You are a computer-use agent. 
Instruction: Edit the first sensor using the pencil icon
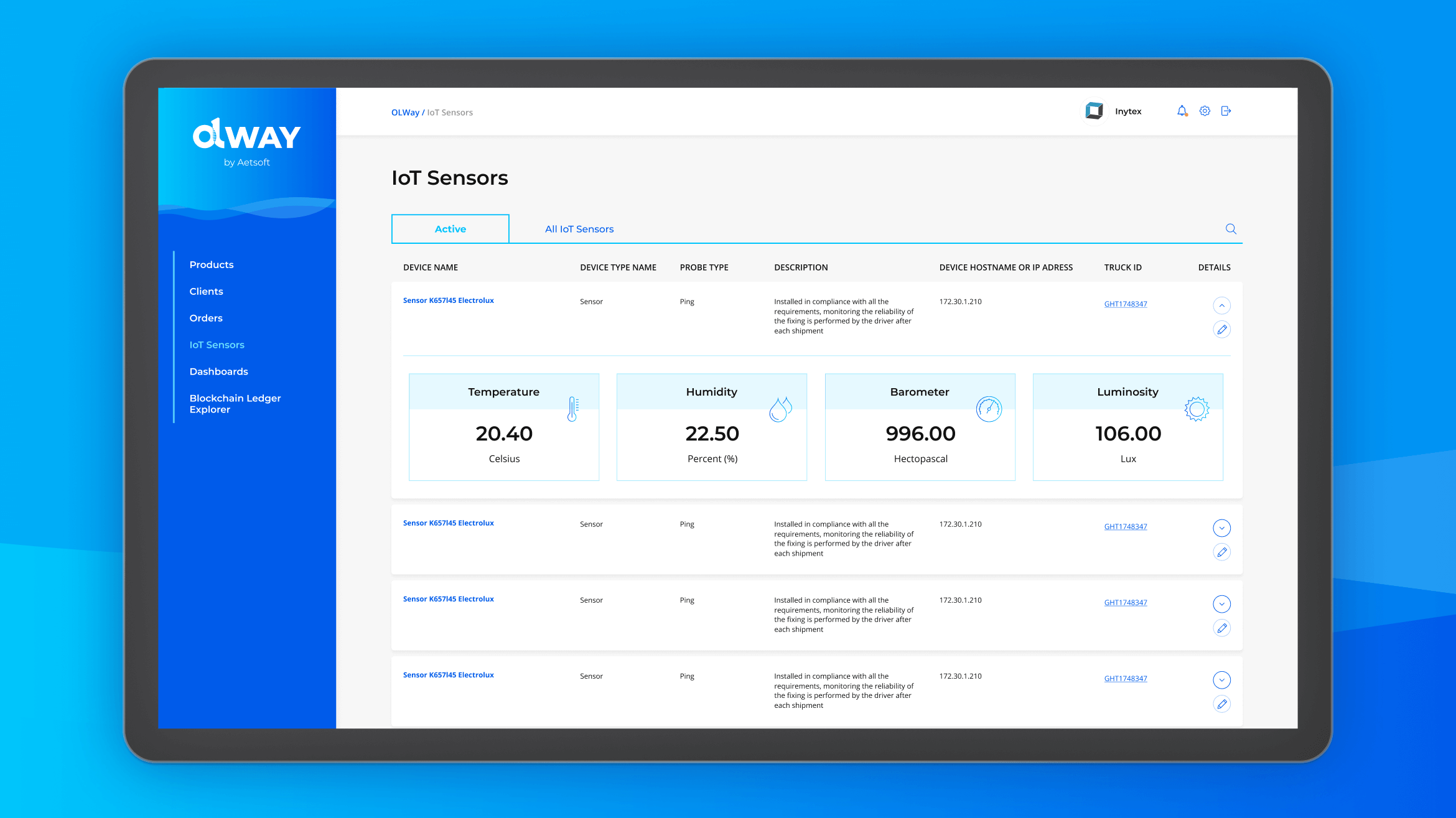pyautogui.click(x=1221, y=330)
